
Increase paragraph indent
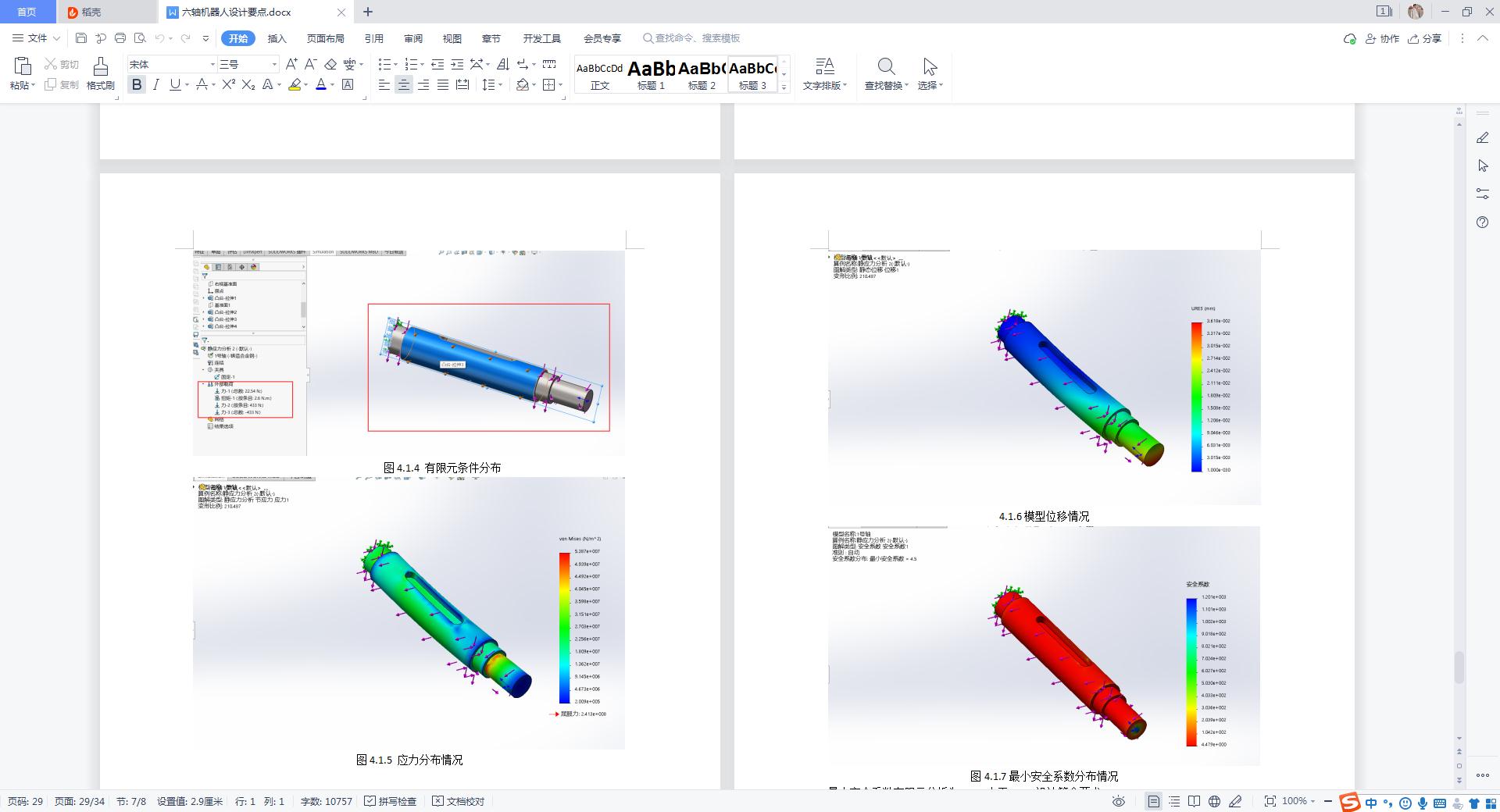[457, 64]
